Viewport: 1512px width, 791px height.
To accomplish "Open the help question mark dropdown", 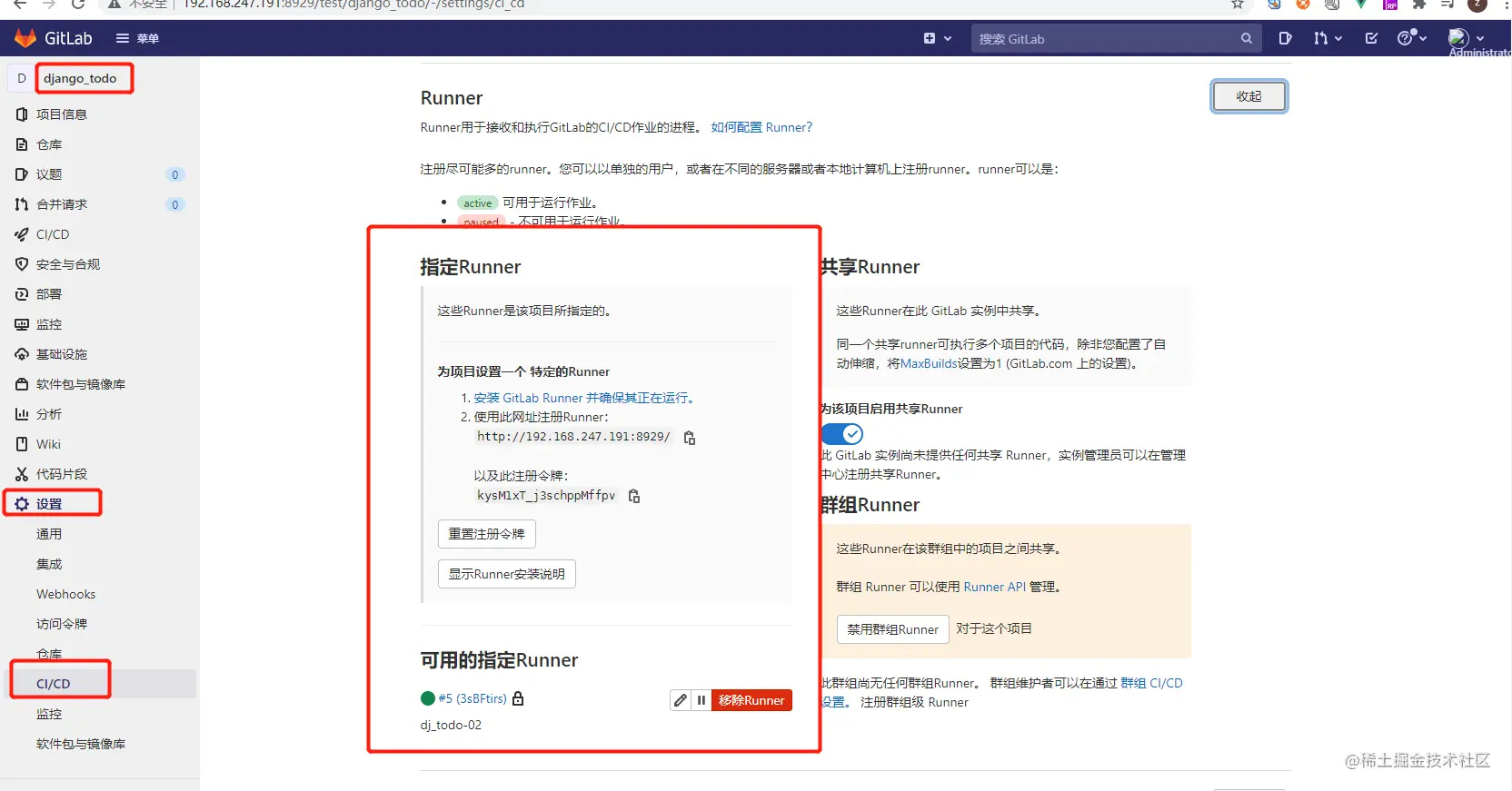I will (x=1411, y=38).
